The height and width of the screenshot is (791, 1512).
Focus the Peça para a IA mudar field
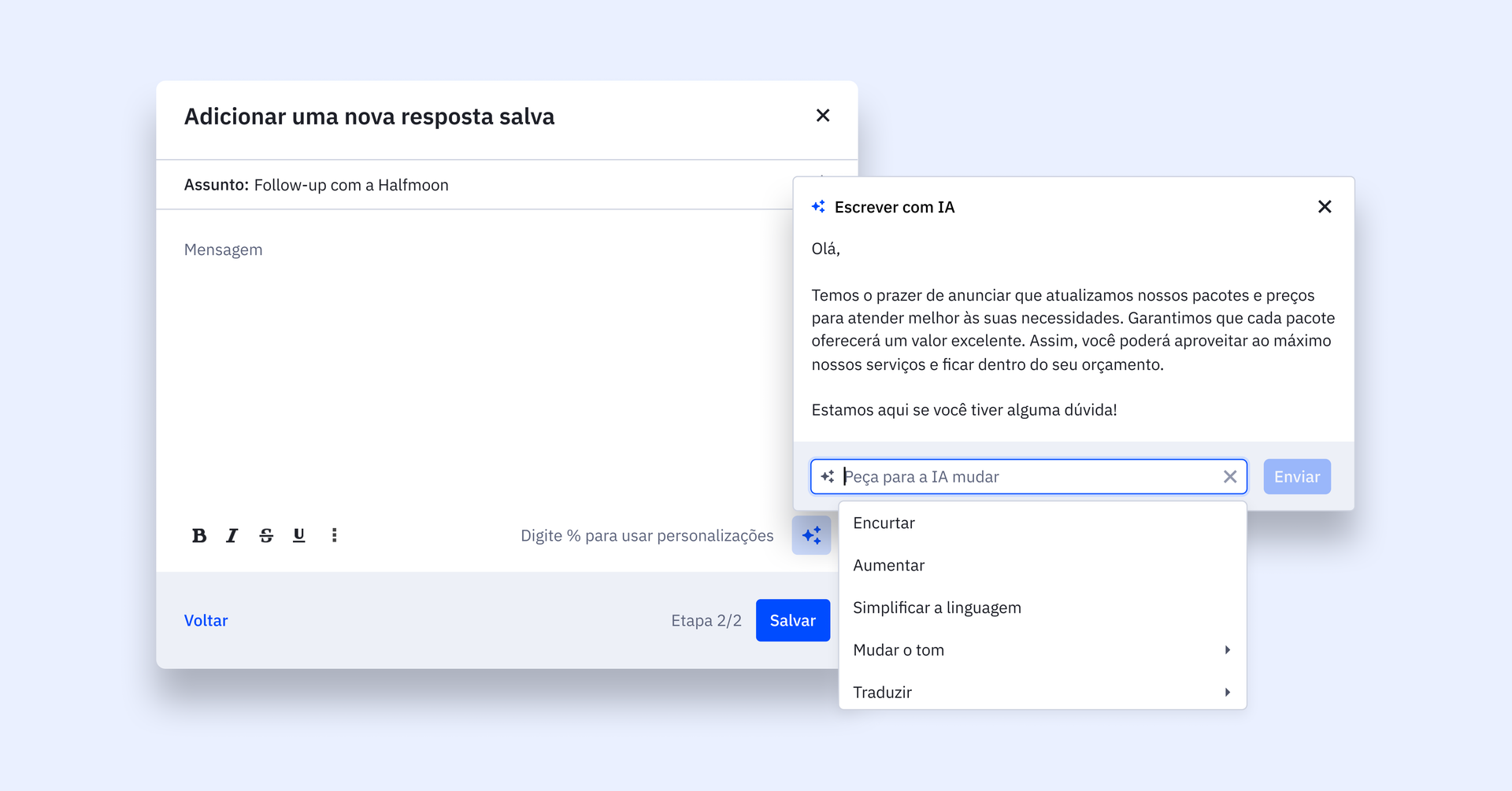click(1024, 477)
